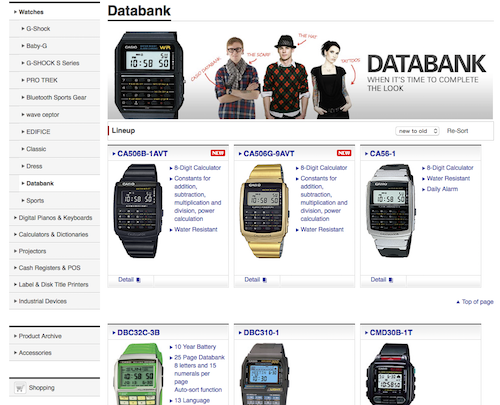
Task: Click the Detail page icon under CA56-1
Action: pos(391,280)
